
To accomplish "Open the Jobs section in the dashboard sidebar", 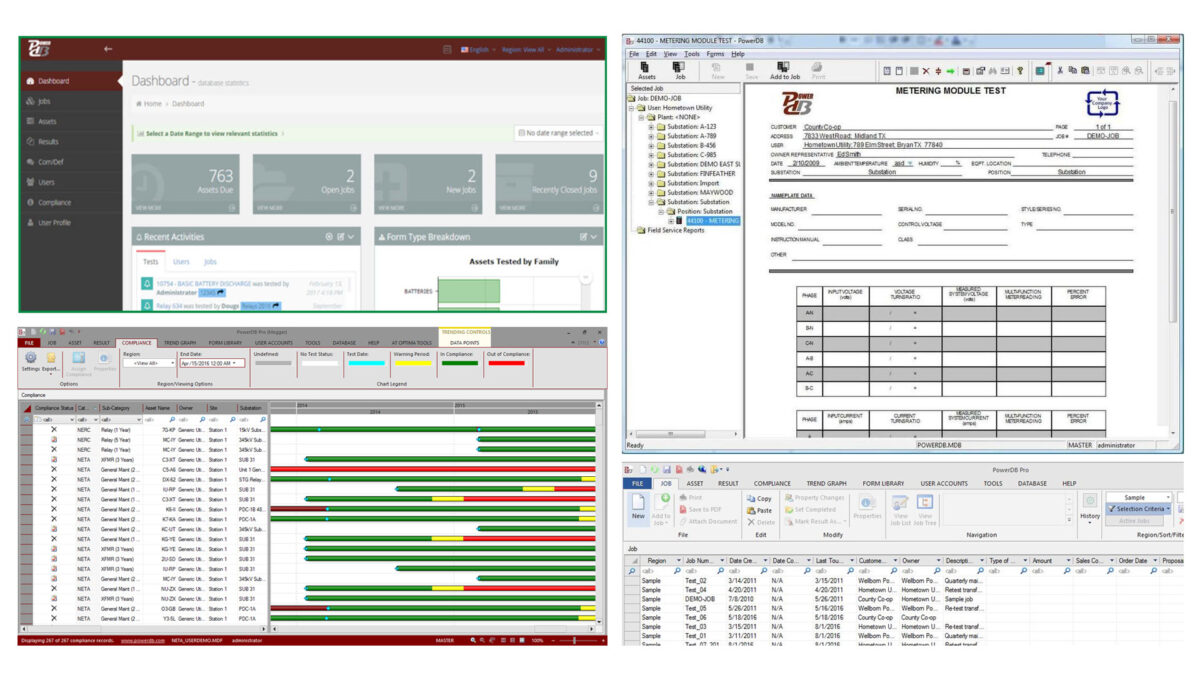I will point(40,102).
